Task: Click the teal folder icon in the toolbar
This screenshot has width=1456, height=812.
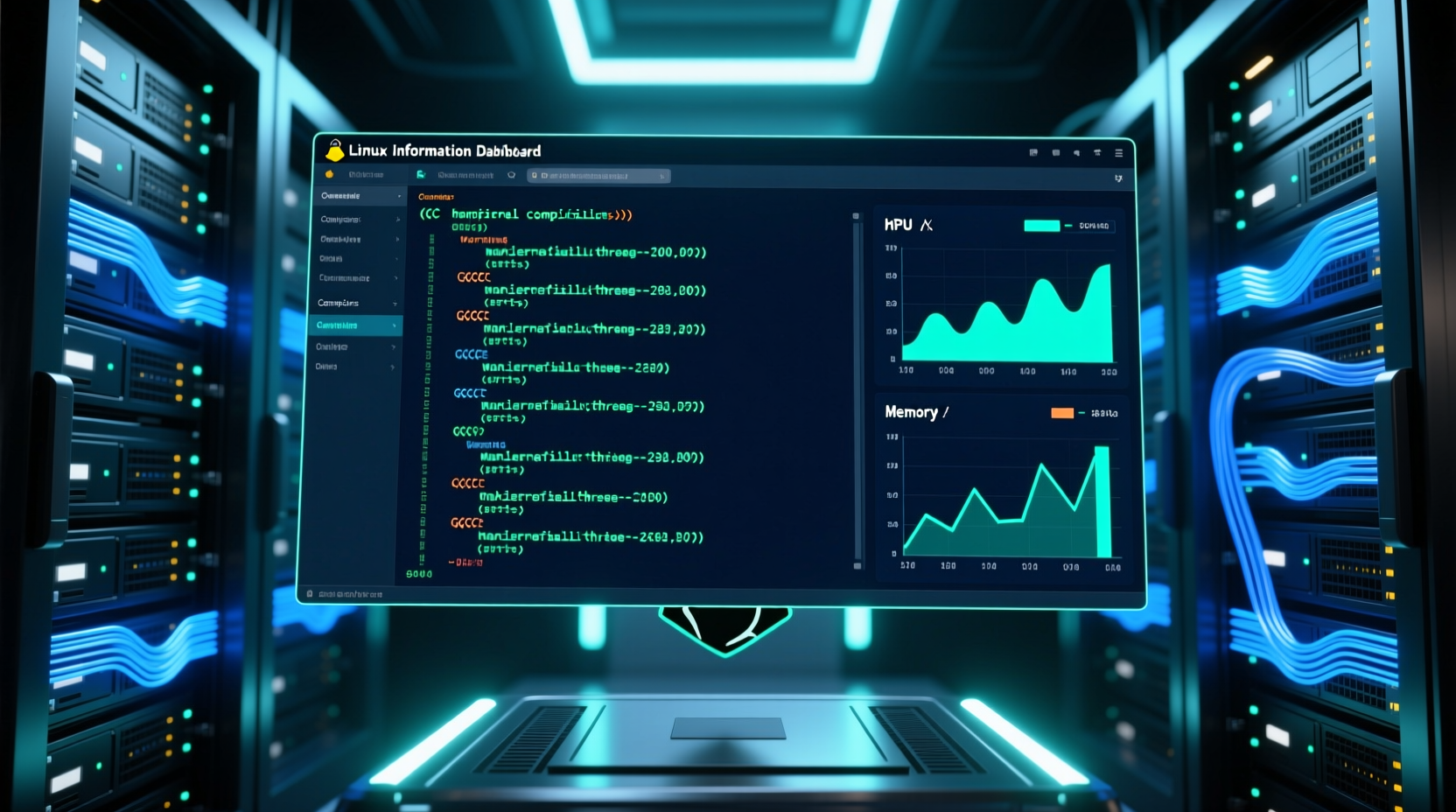Action: point(421,175)
